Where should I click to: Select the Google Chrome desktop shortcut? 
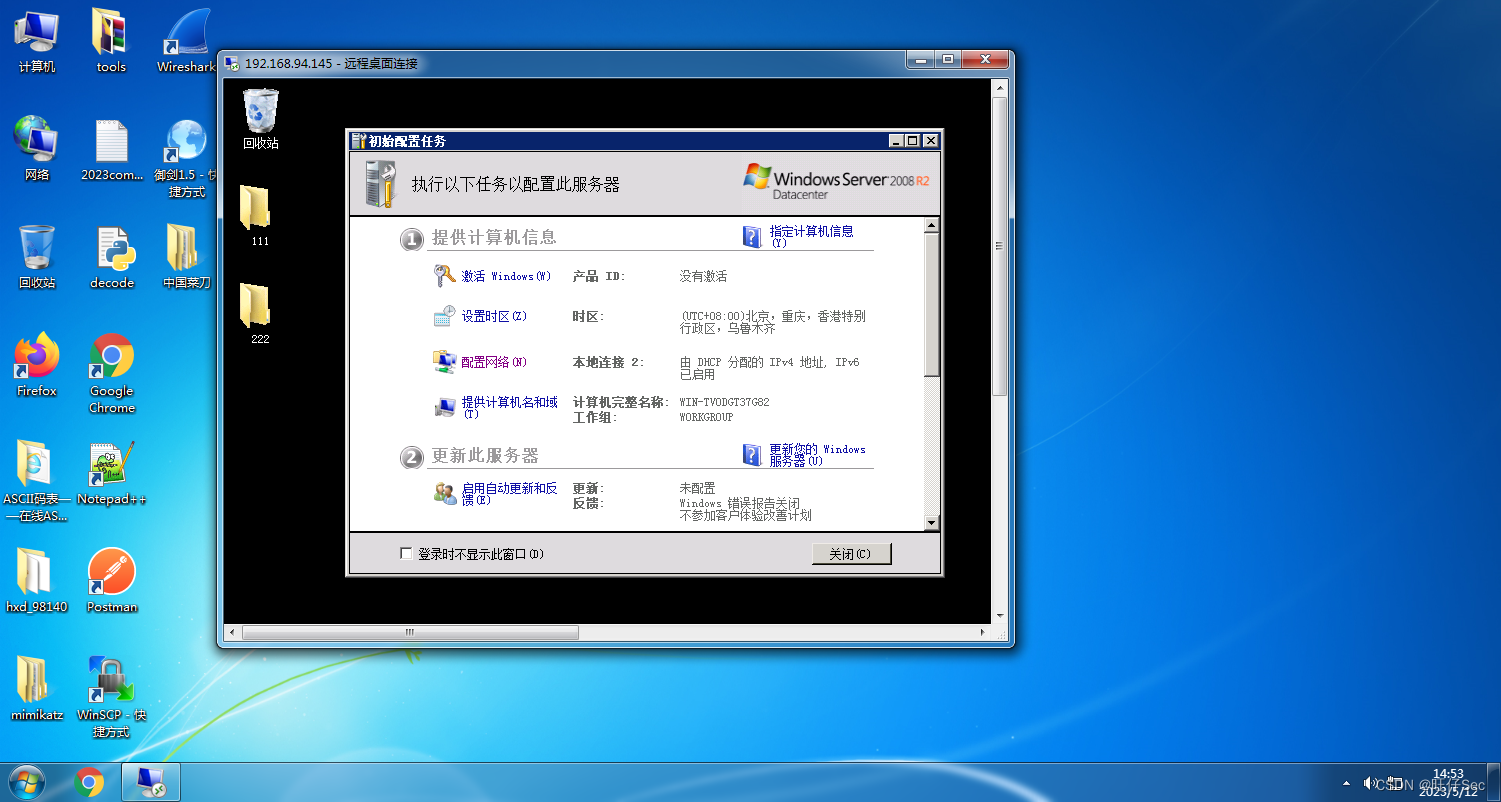click(x=111, y=373)
